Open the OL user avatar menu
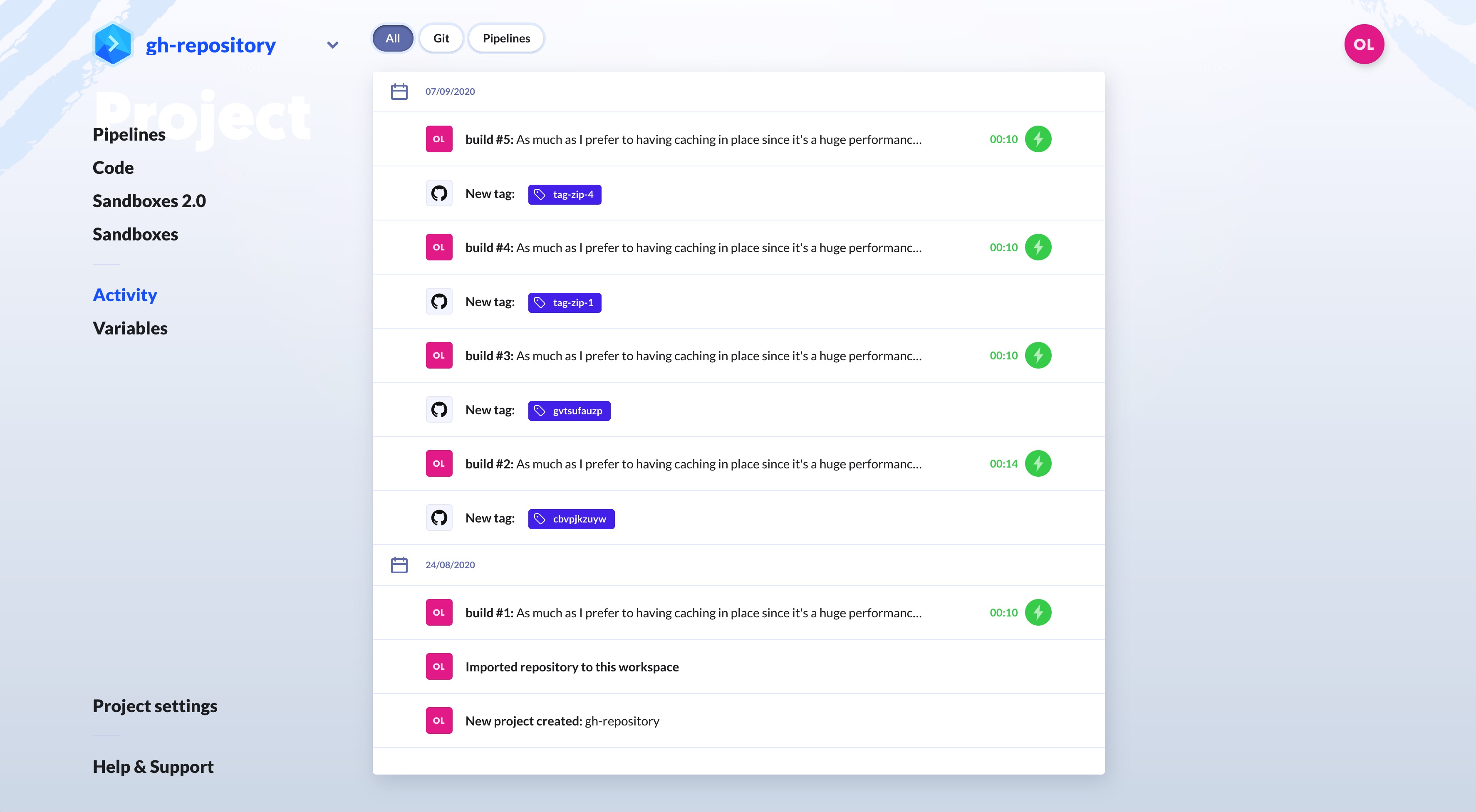 point(1364,44)
